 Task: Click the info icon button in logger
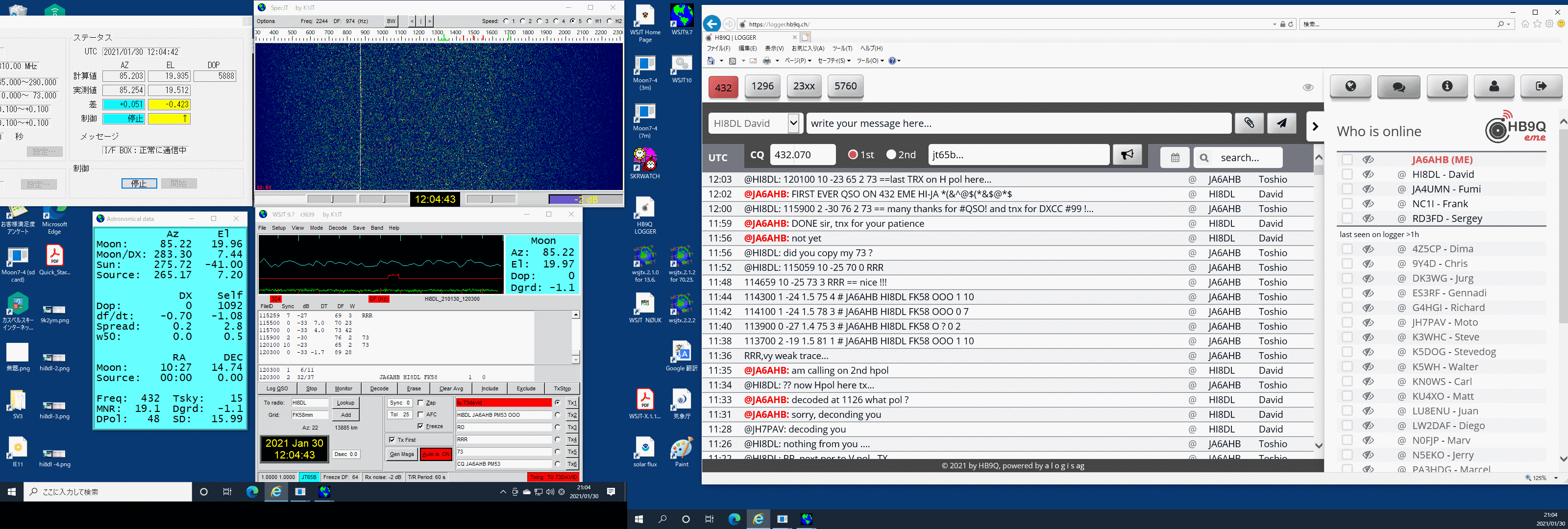coord(1446,86)
